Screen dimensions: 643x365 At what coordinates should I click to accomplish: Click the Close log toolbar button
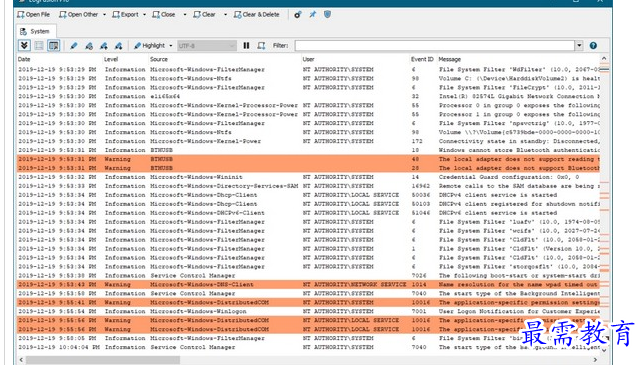(x=164, y=15)
